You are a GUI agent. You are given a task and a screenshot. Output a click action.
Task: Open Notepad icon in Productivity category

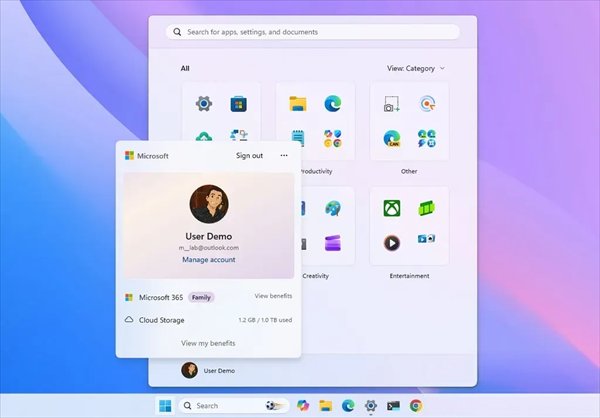298,138
